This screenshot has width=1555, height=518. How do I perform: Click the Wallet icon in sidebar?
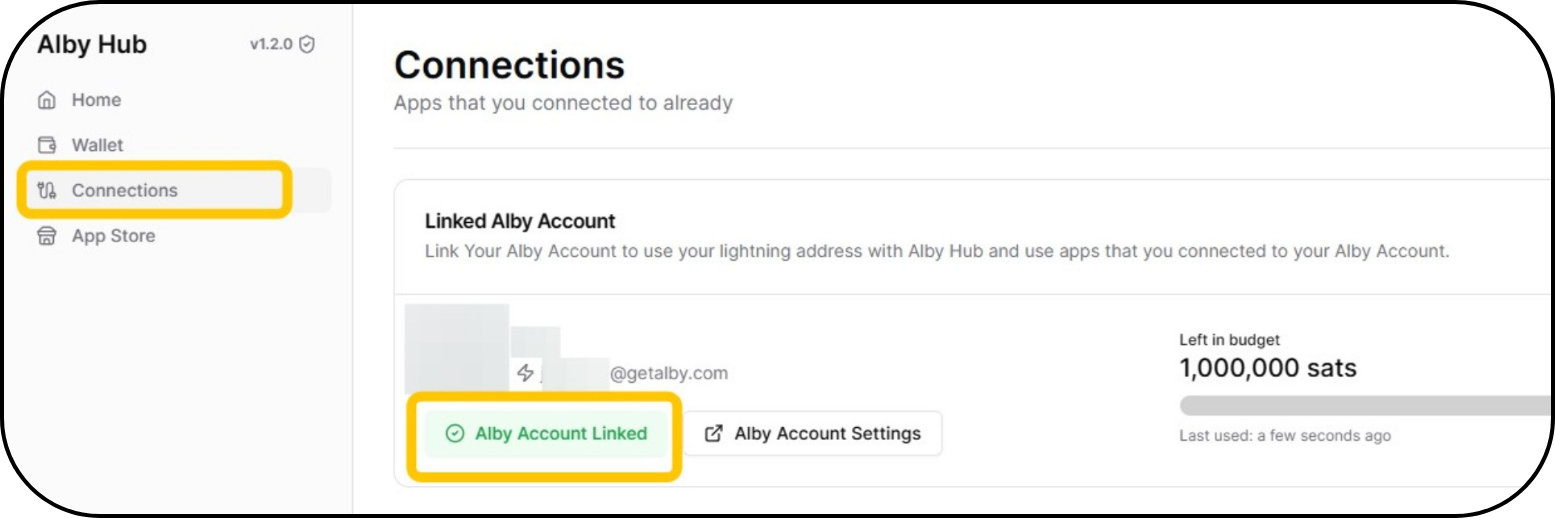point(46,145)
